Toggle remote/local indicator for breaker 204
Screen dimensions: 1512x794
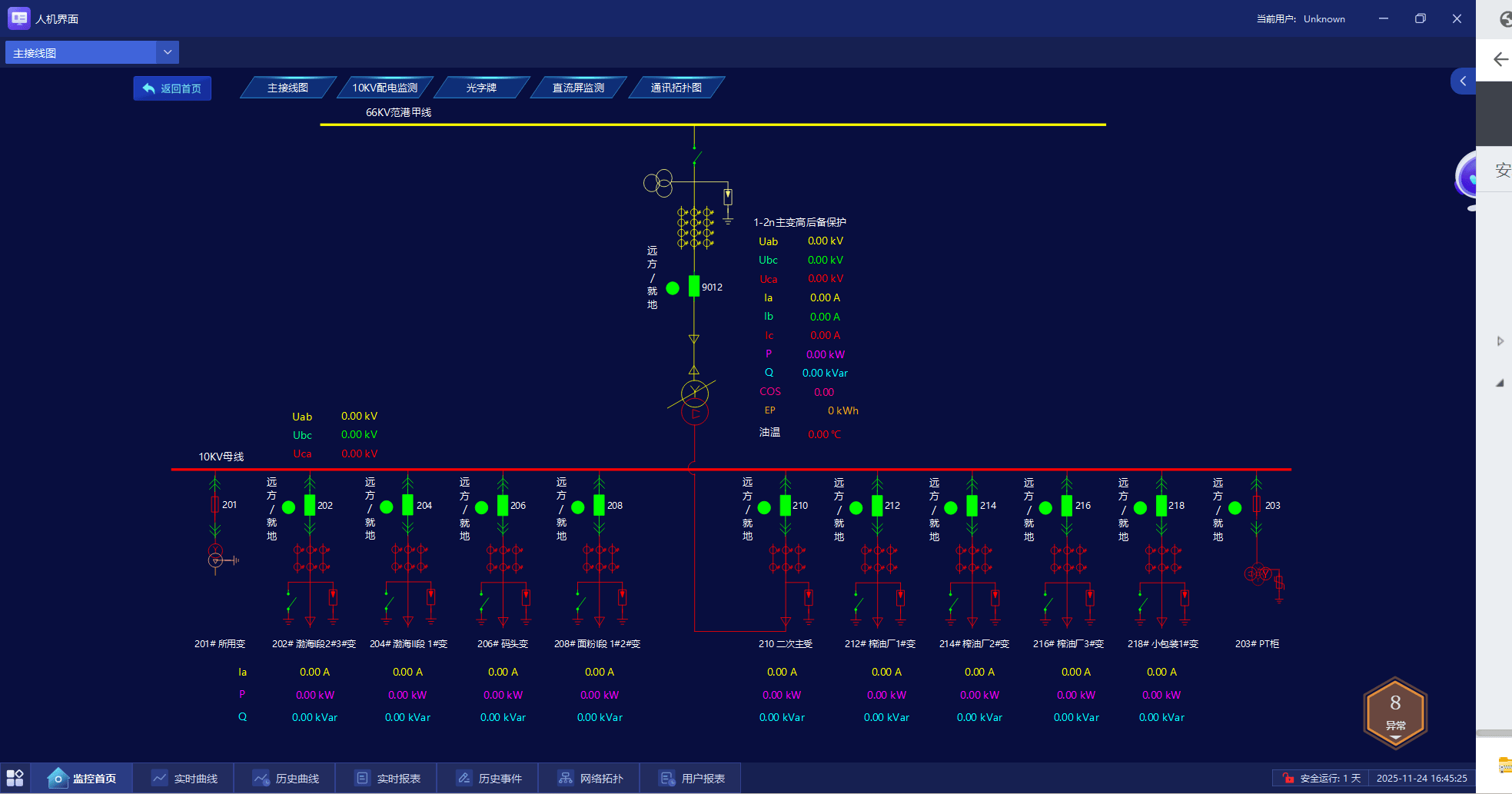pos(387,507)
